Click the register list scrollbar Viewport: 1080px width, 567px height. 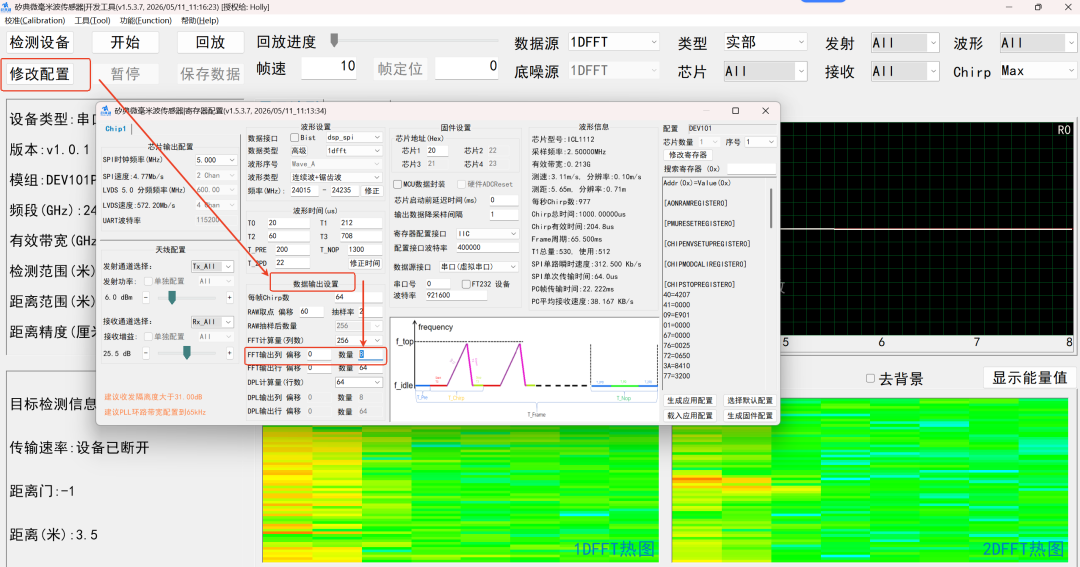pos(772,207)
